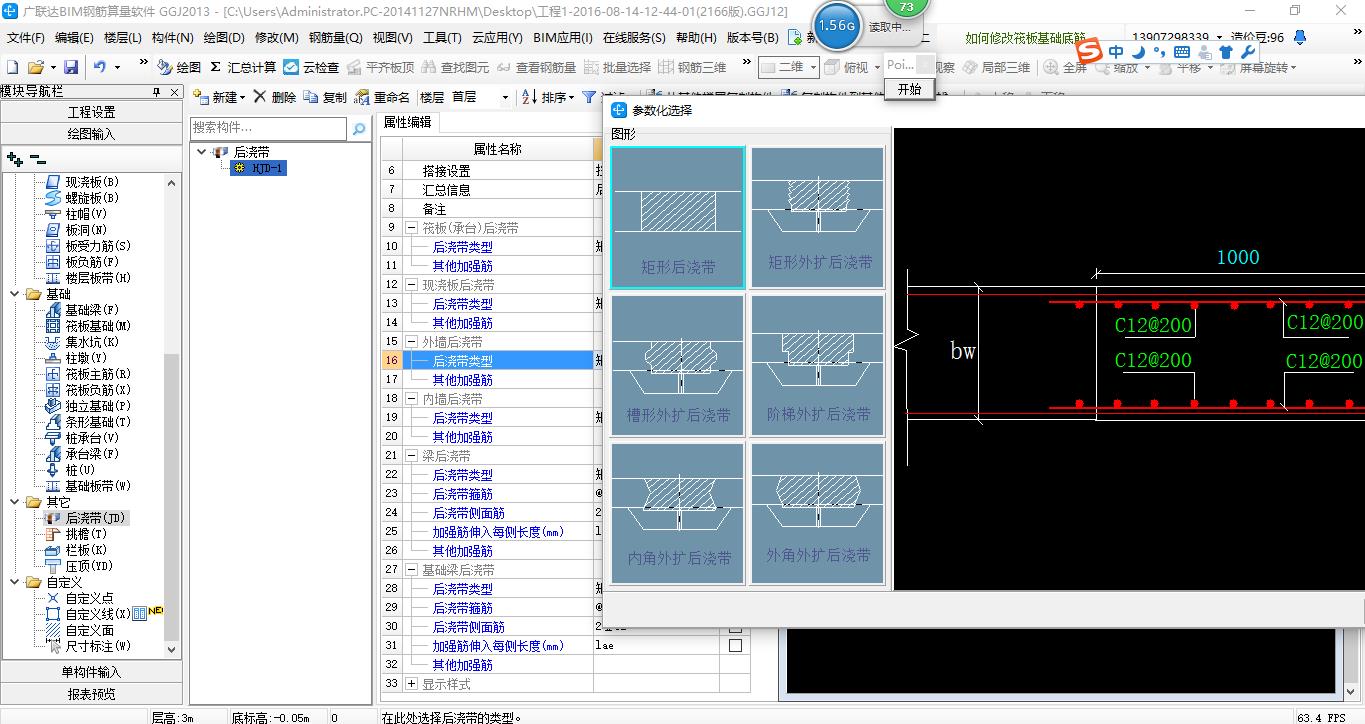Open the 文件(F) menu
1365x724 pixels.
tap(25, 38)
